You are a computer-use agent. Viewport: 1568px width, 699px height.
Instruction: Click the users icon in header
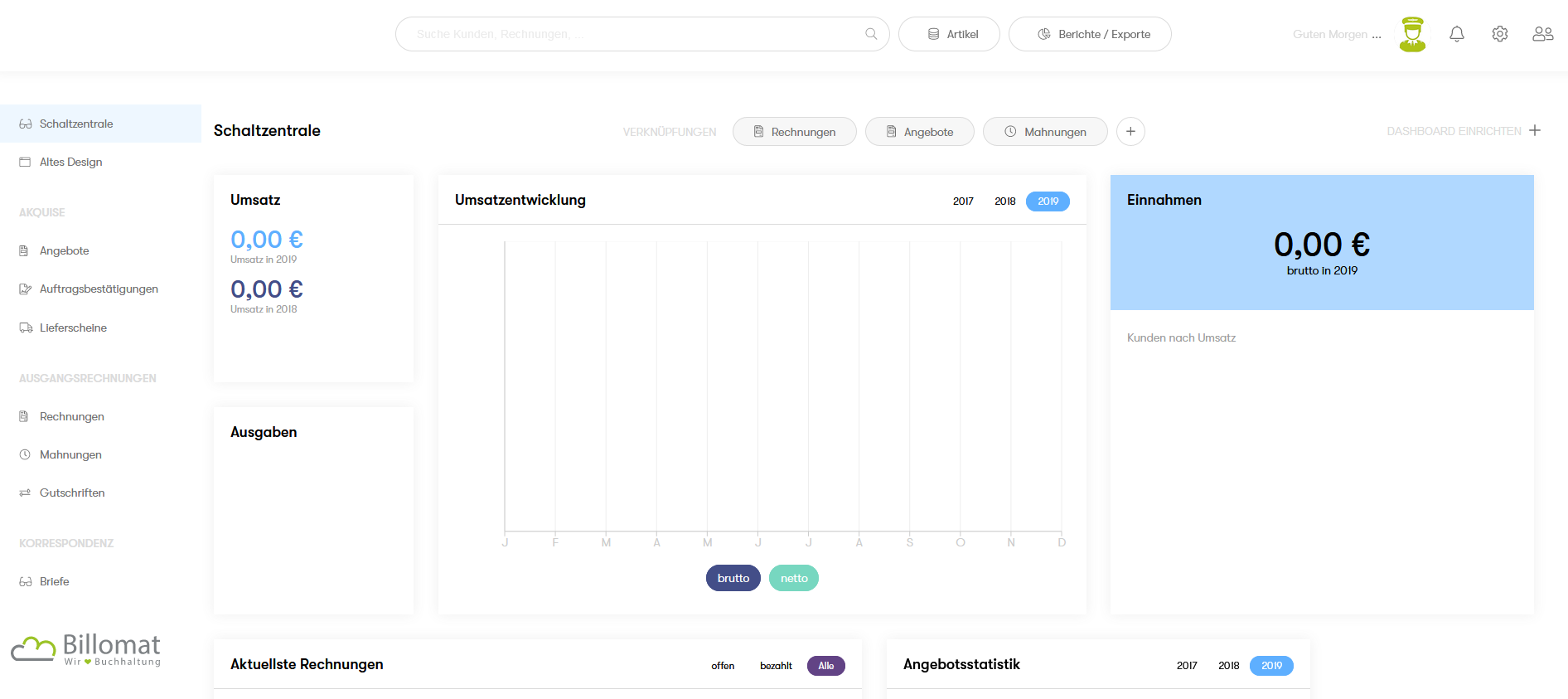(x=1542, y=34)
